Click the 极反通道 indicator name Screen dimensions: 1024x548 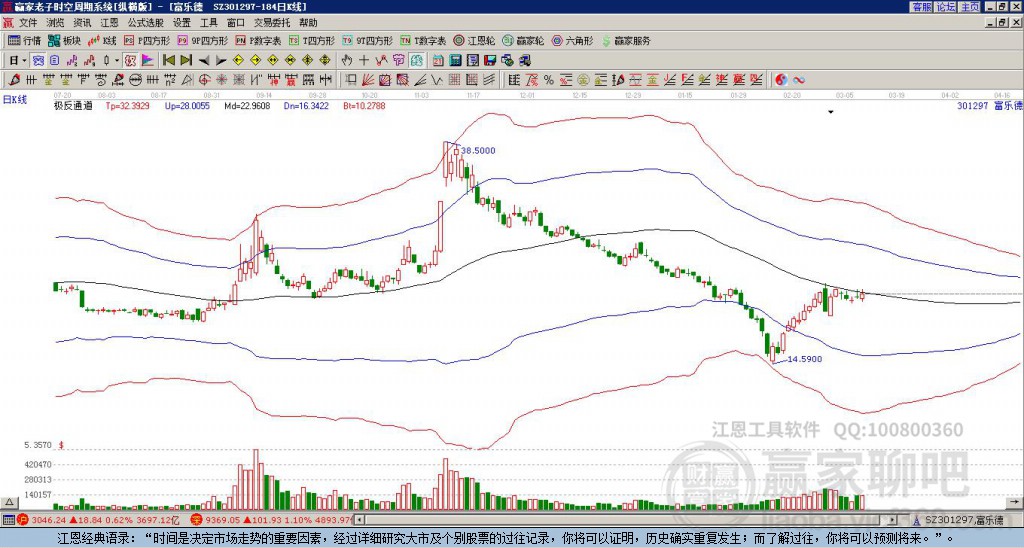point(73,106)
